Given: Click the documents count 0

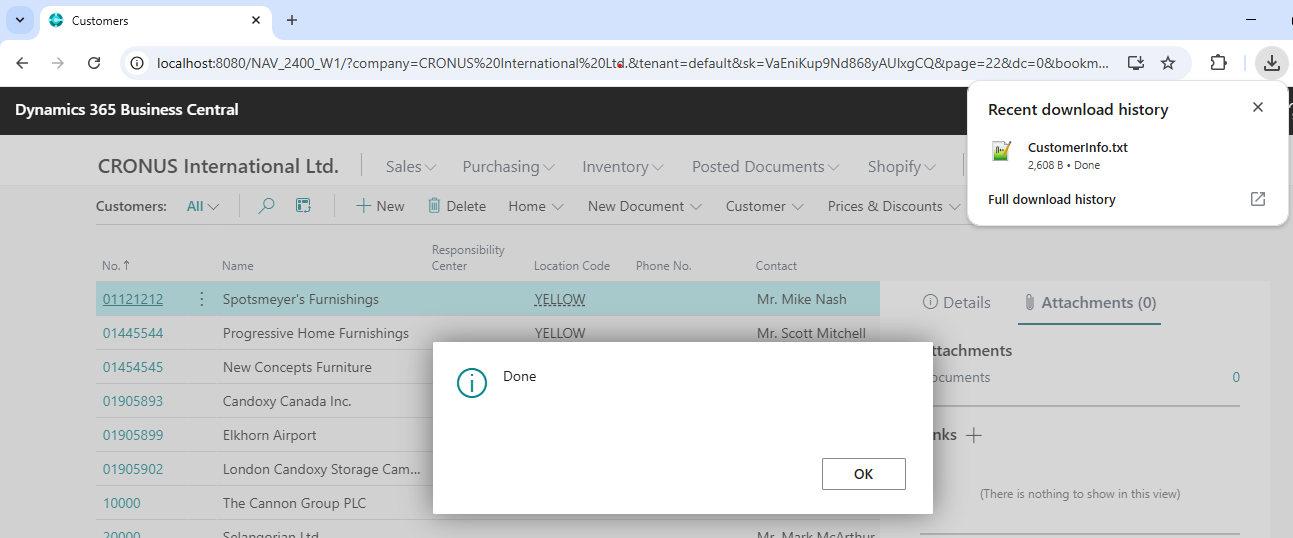Looking at the screenshot, I should [x=1236, y=377].
